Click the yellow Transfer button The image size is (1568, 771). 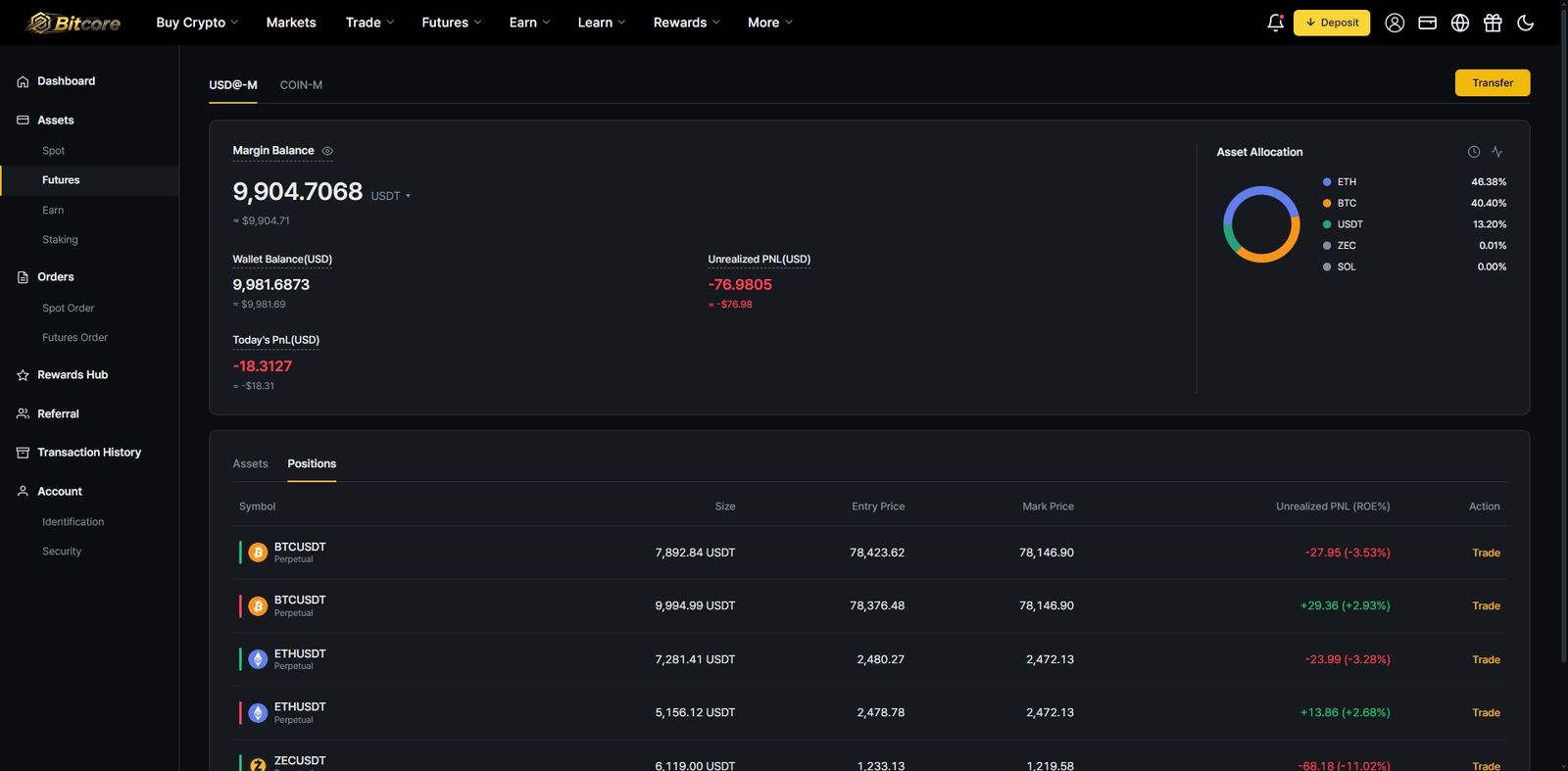(1493, 83)
